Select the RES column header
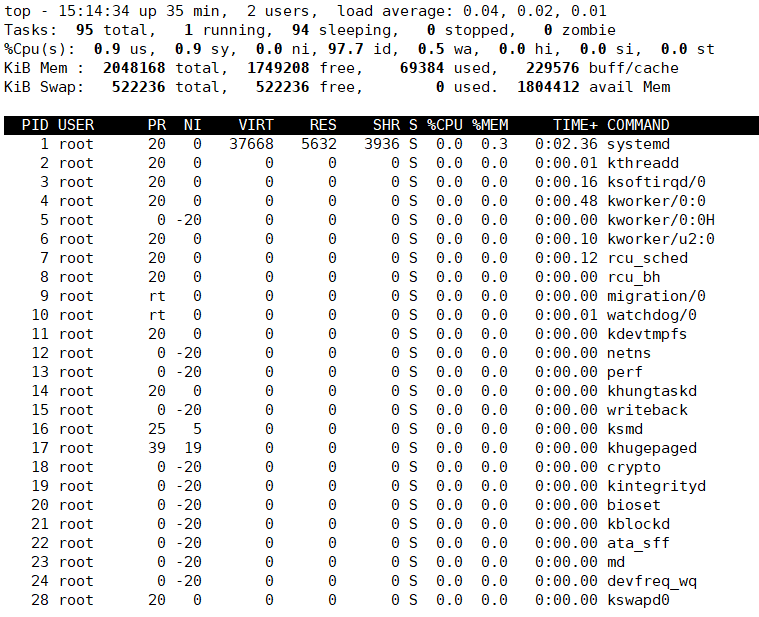759x617 pixels. [x=323, y=125]
